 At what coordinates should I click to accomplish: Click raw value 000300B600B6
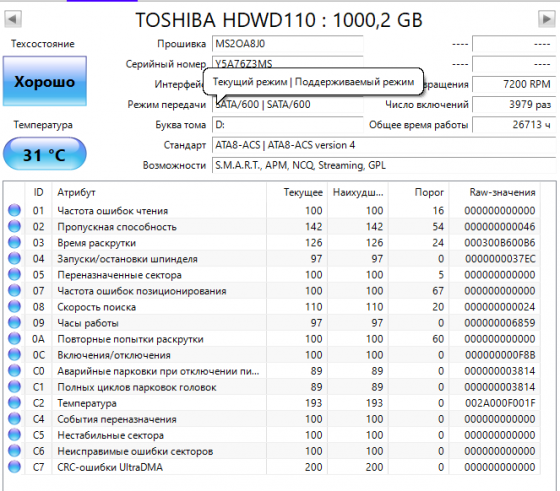point(500,243)
